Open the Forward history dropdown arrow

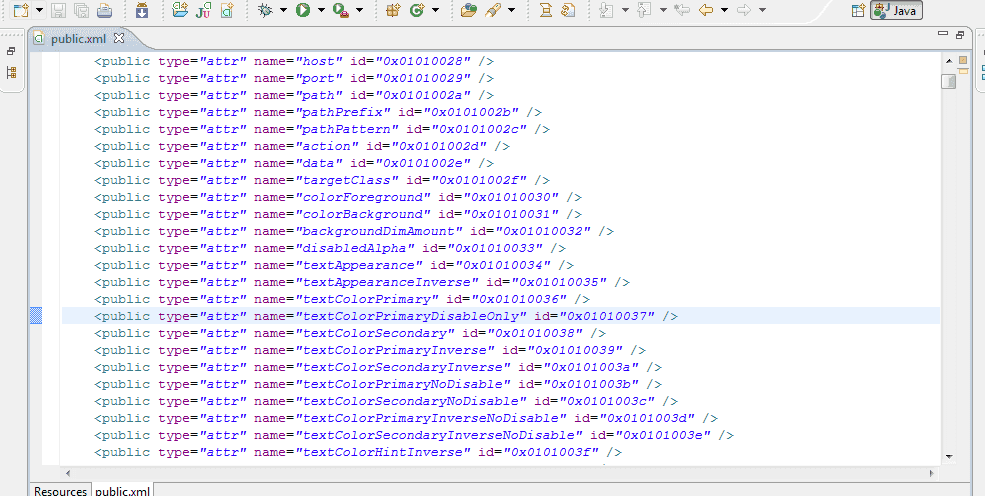coord(762,10)
